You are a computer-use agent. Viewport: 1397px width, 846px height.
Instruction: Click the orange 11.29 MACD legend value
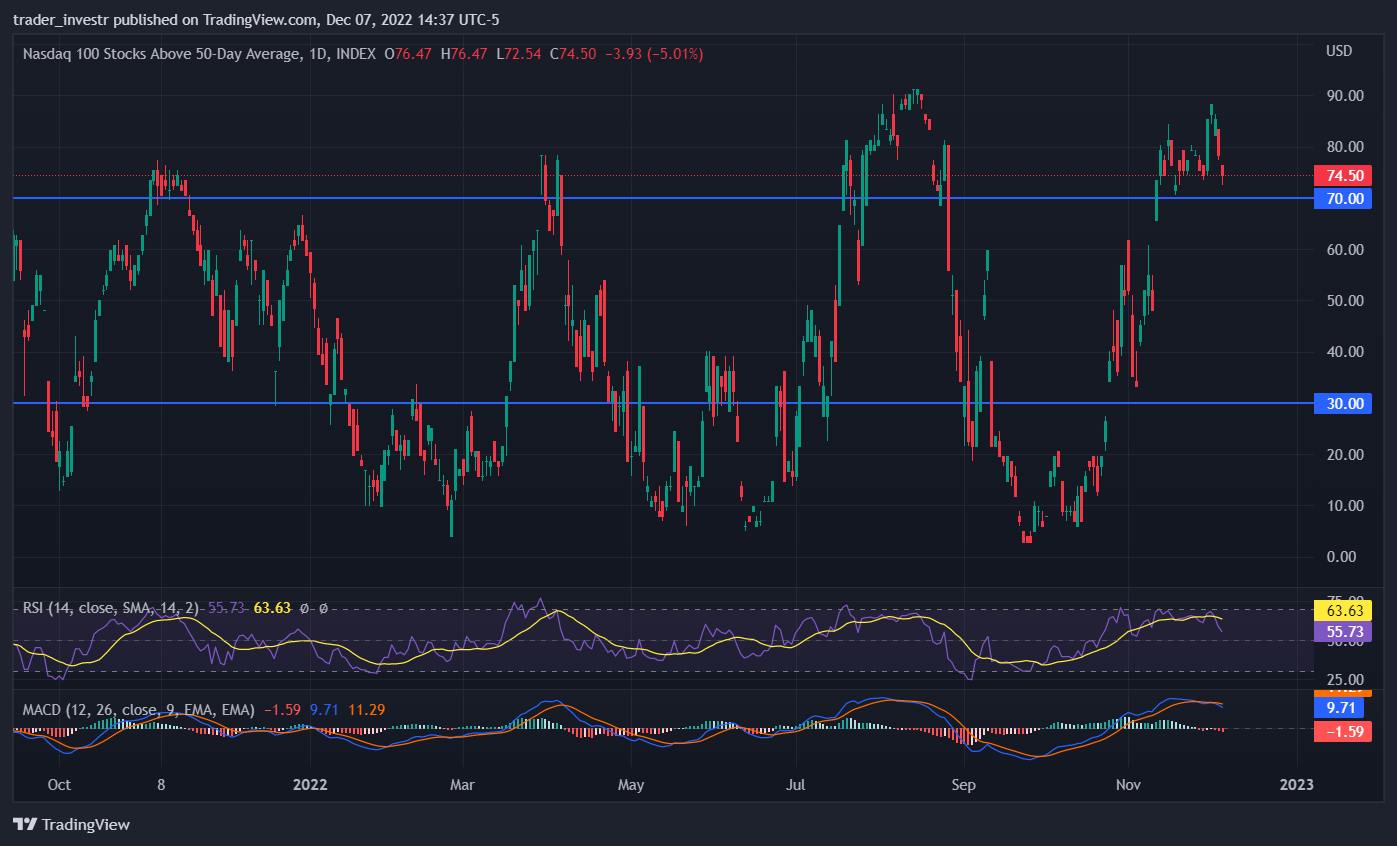366,710
